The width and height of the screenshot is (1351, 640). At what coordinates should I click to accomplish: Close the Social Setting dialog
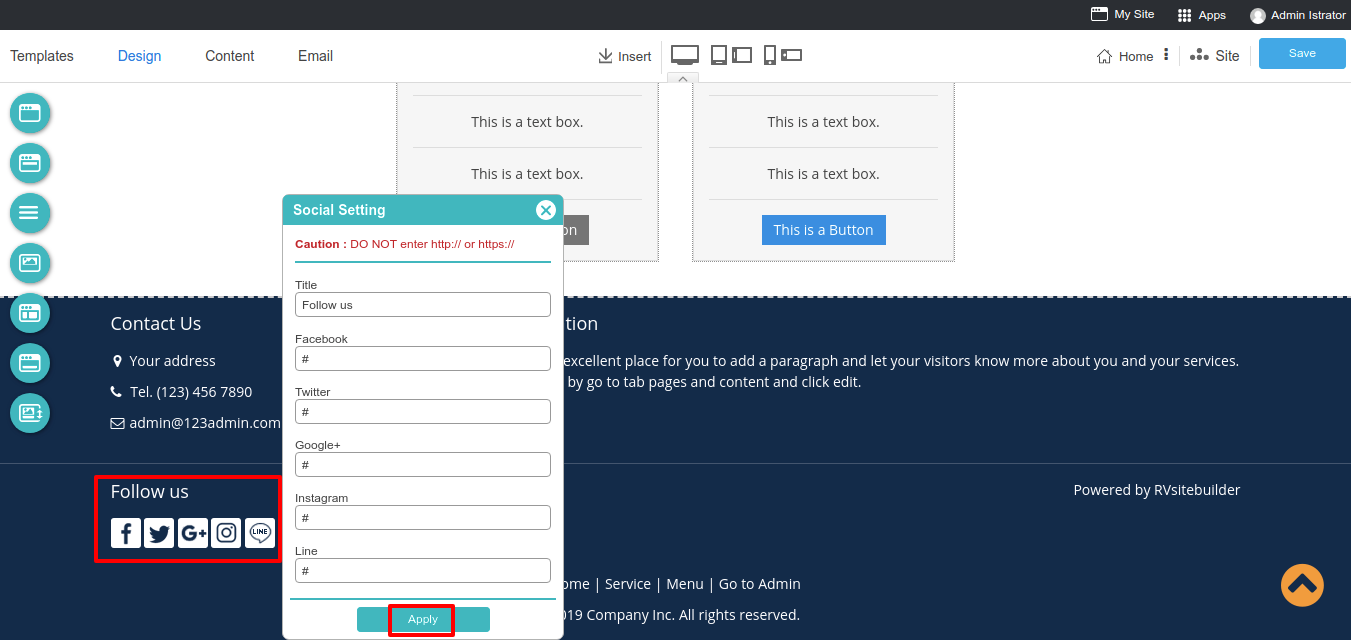click(x=545, y=210)
